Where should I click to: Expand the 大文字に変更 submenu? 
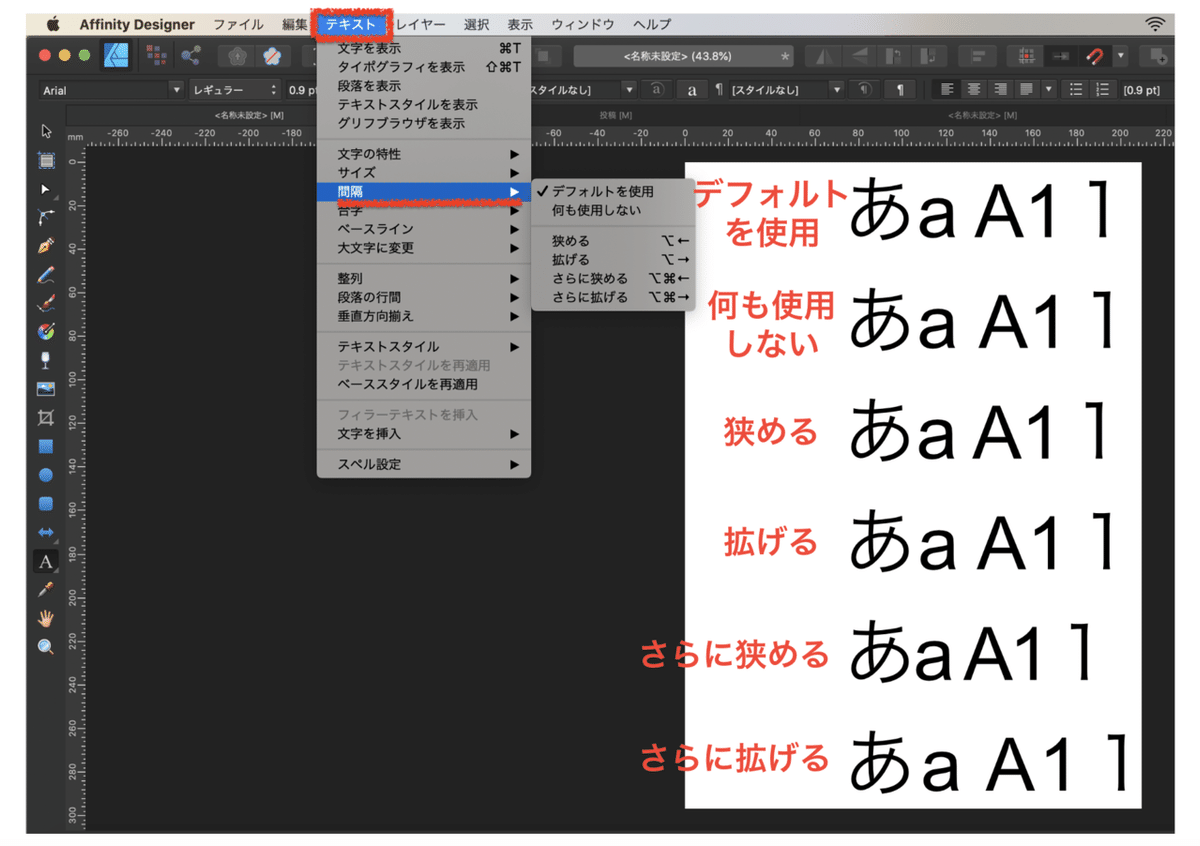pos(424,248)
